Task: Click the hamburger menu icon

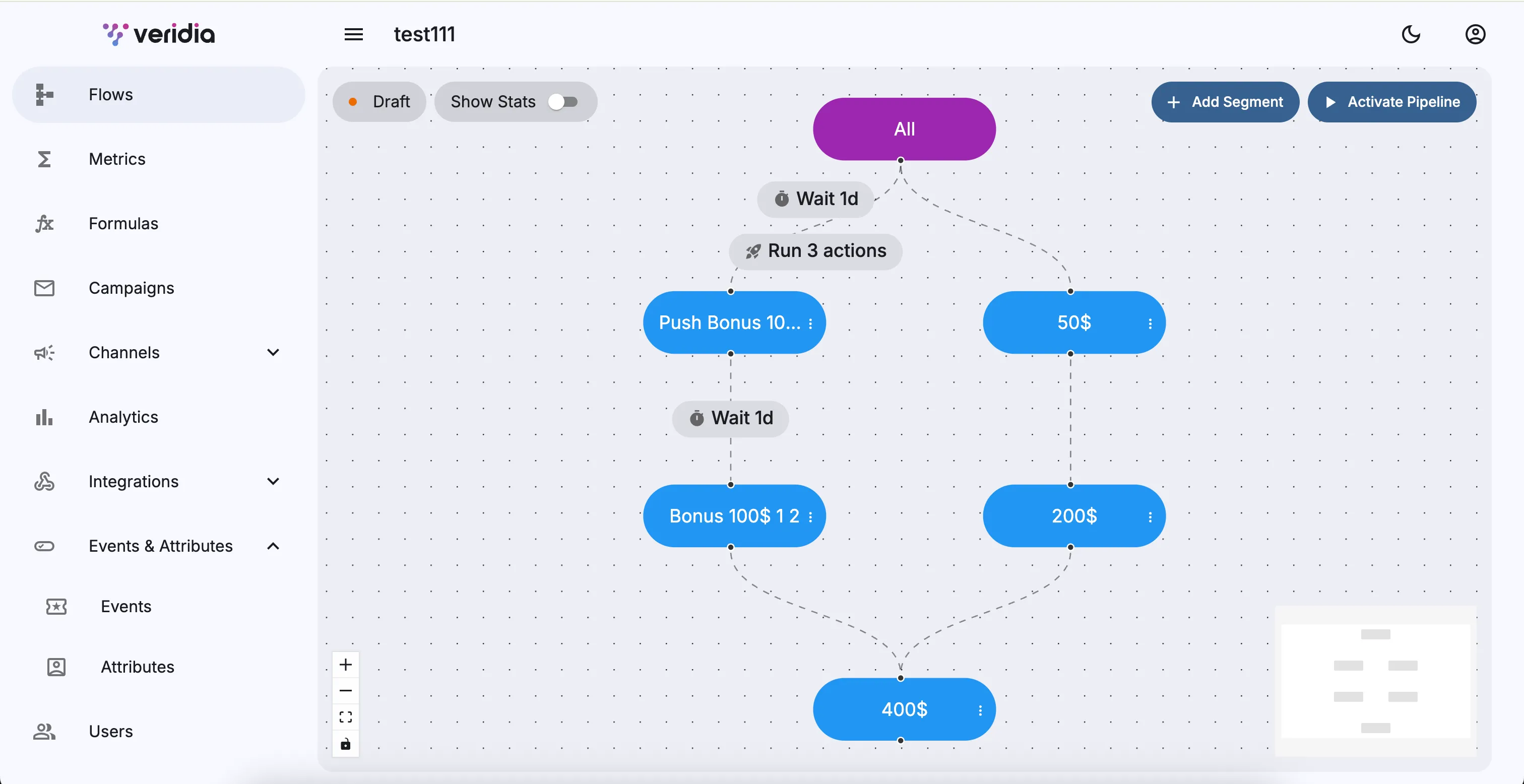Action: tap(353, 34)
